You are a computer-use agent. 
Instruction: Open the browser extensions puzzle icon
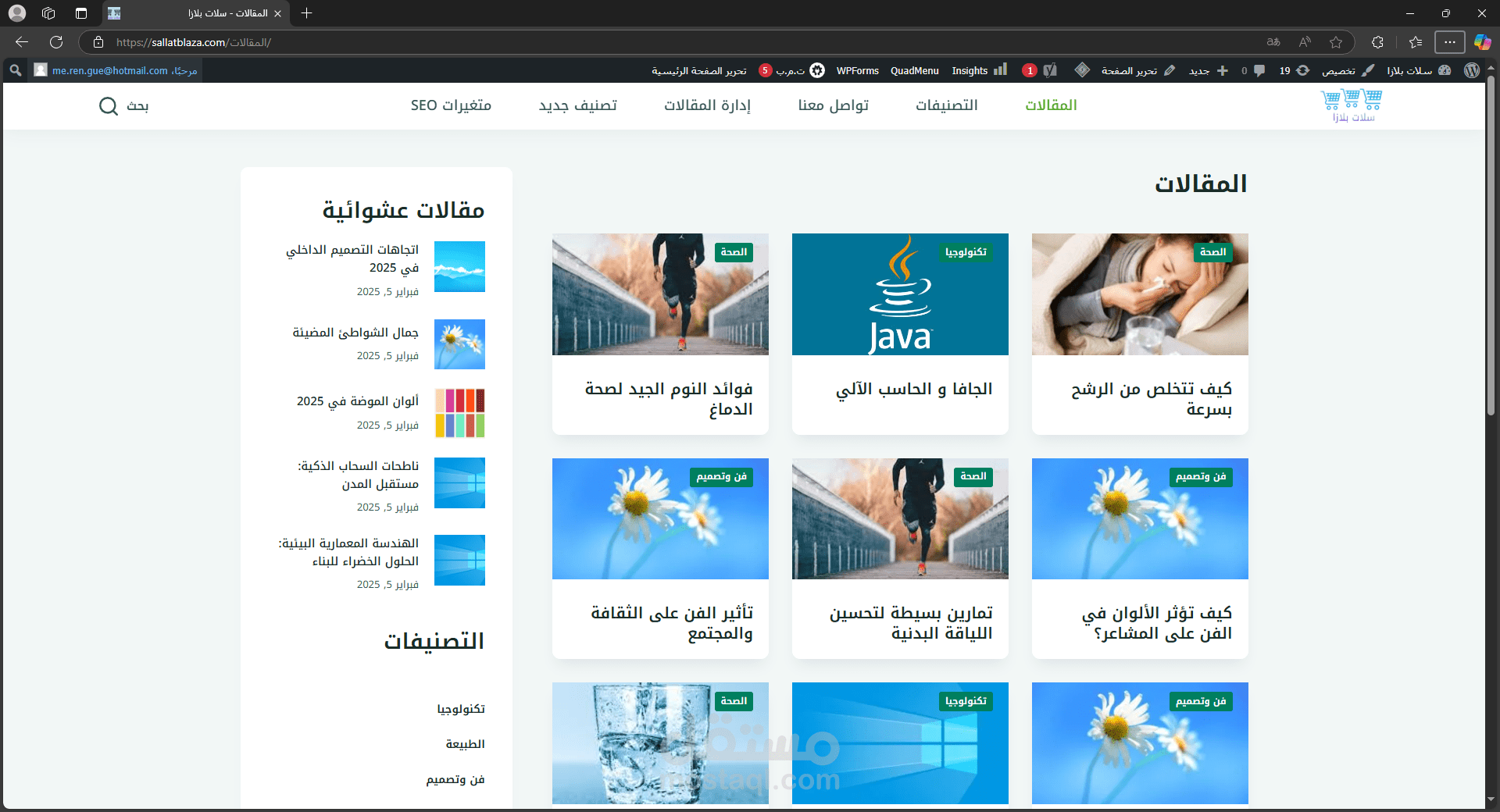pos(1377,42)
